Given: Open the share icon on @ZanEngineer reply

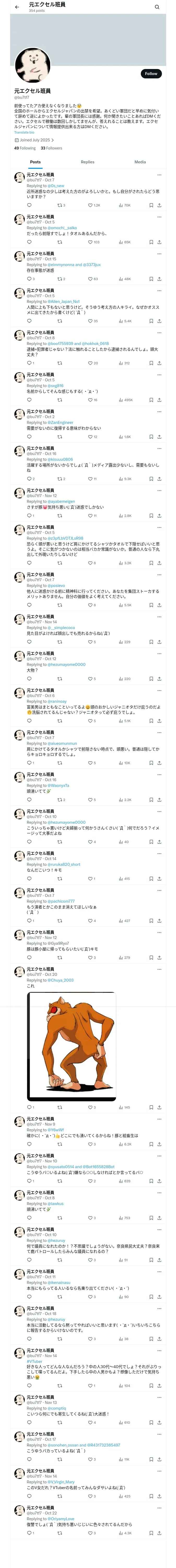Looking at the screenshot, I should coord(159,436).
